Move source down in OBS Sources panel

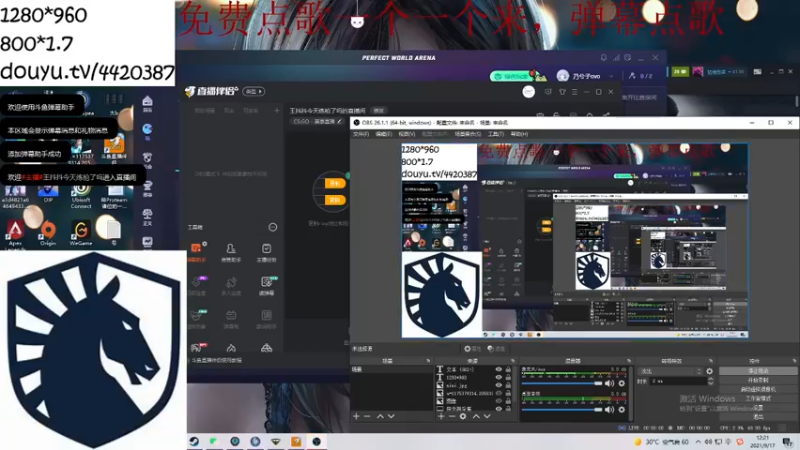coord(487,416)
